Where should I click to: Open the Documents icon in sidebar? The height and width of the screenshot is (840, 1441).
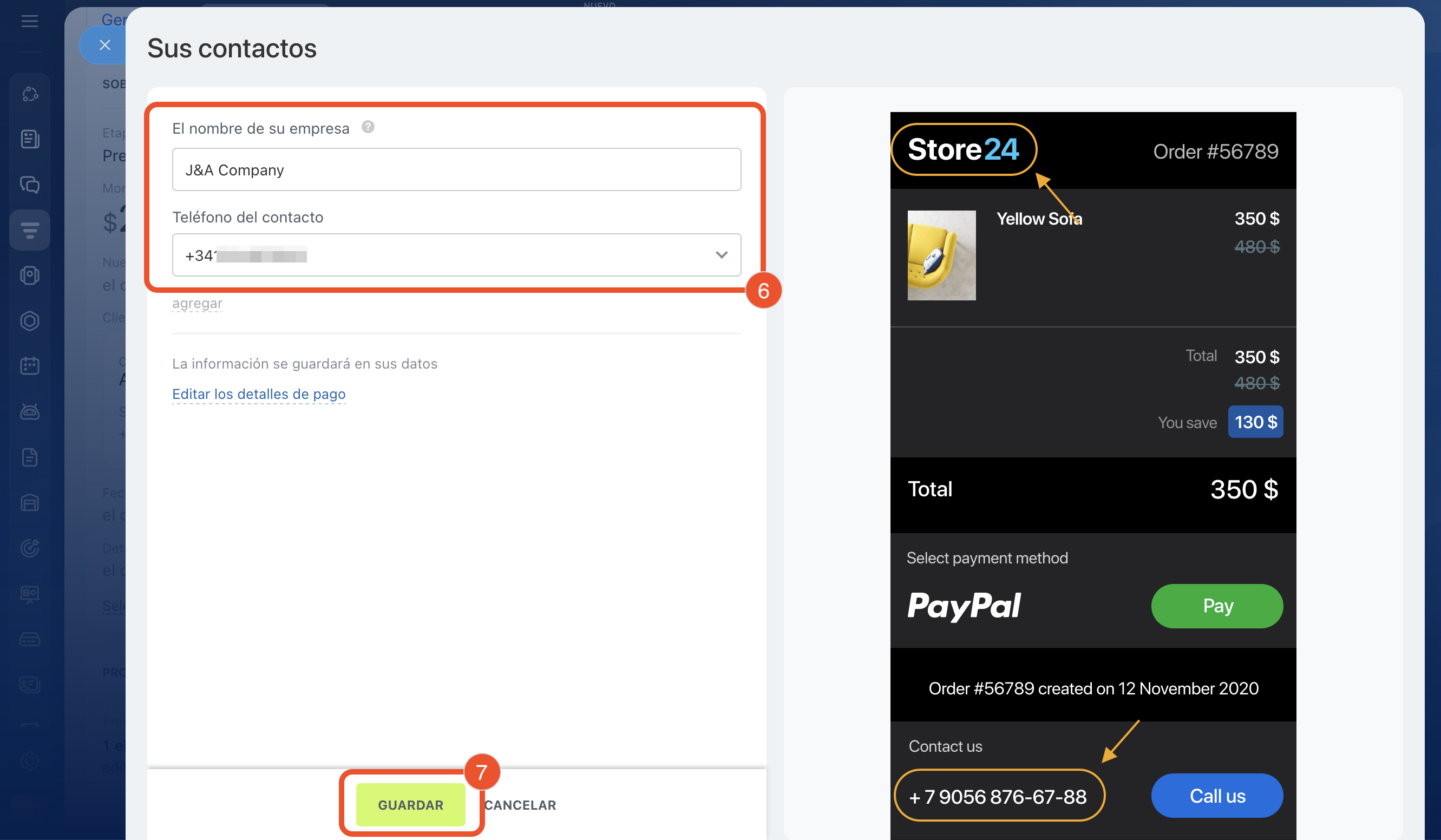29,457
